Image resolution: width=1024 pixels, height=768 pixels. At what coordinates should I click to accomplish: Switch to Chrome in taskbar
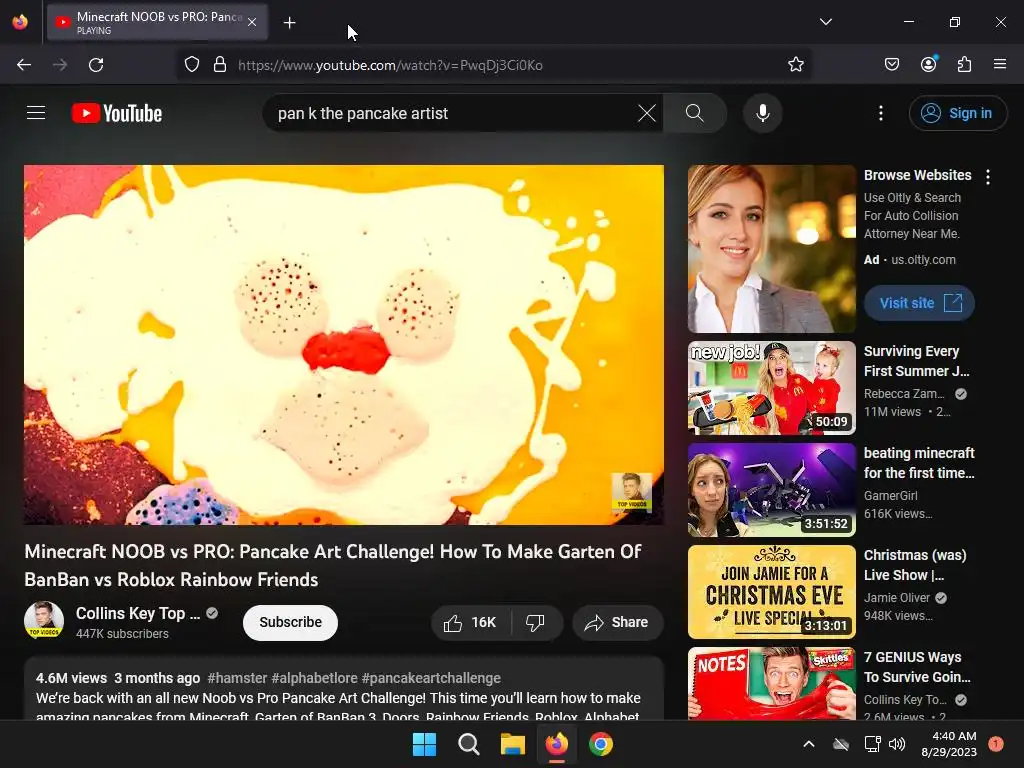pyautogui.click(x=601, y=744)
